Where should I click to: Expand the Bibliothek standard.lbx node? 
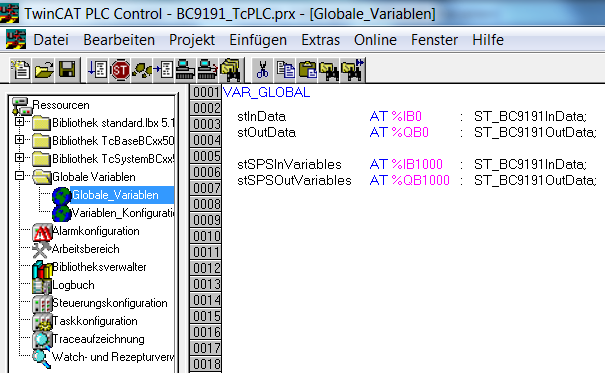coord(19,122)
